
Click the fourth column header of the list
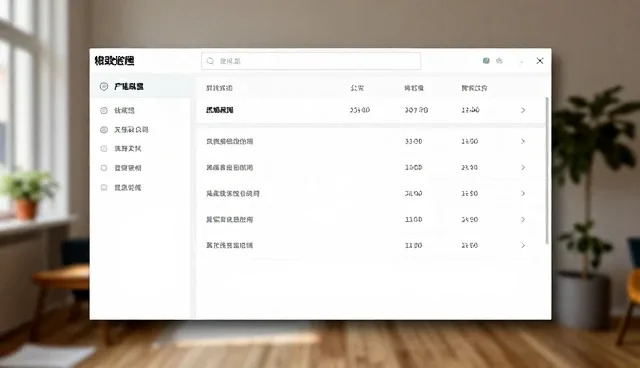(474, 88)
